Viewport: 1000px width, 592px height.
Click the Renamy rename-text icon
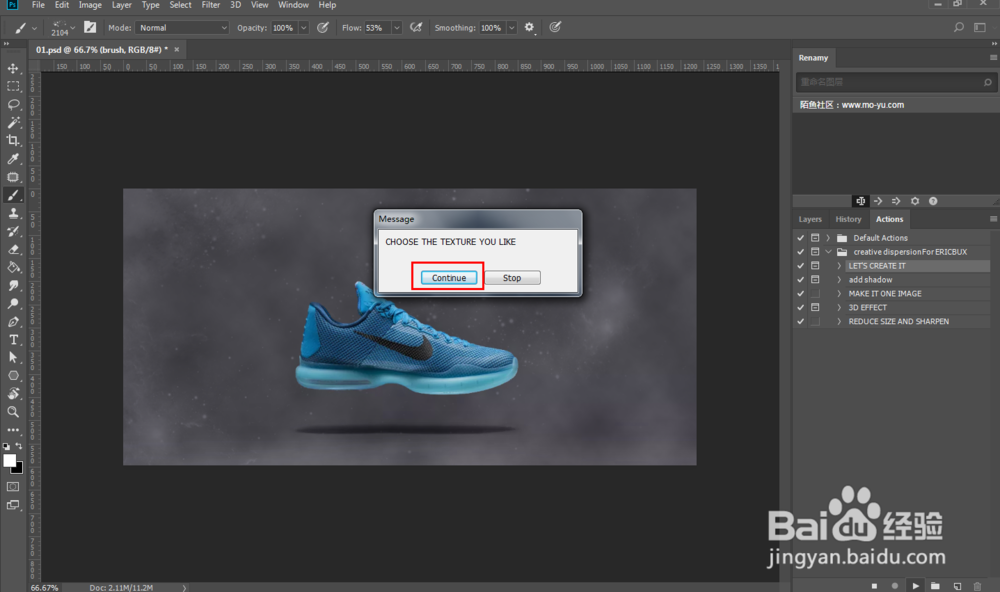[x=860, y=201]
